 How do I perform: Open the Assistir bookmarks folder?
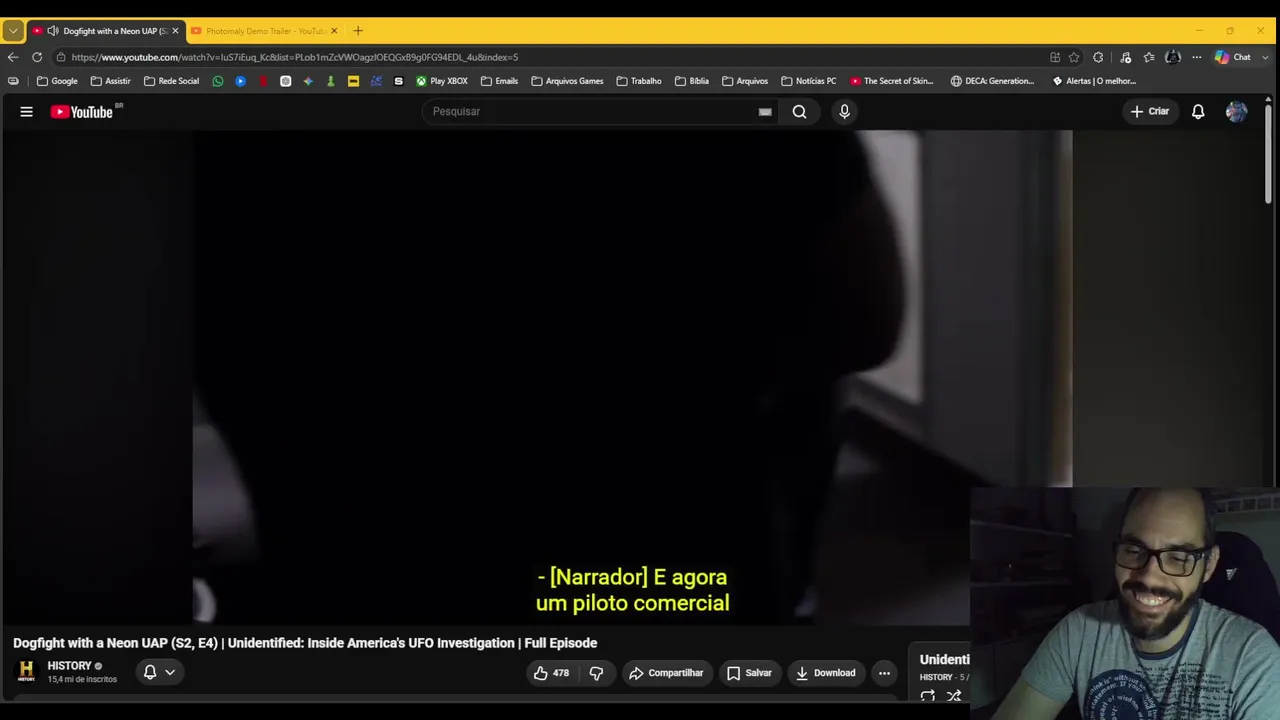(x=110, y=81)
